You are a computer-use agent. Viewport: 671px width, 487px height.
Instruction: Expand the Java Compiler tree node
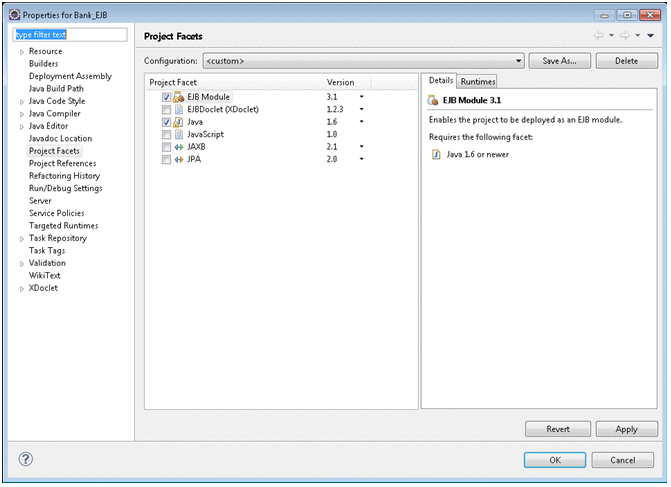click(x=22, y=114)
